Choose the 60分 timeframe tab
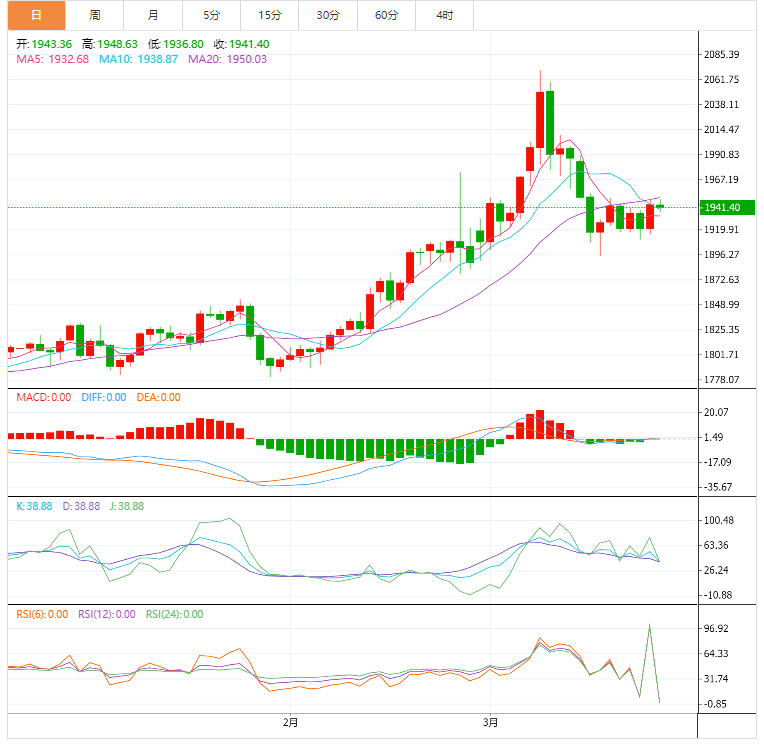This screenshot has width=764, height=744. [386, 15]
